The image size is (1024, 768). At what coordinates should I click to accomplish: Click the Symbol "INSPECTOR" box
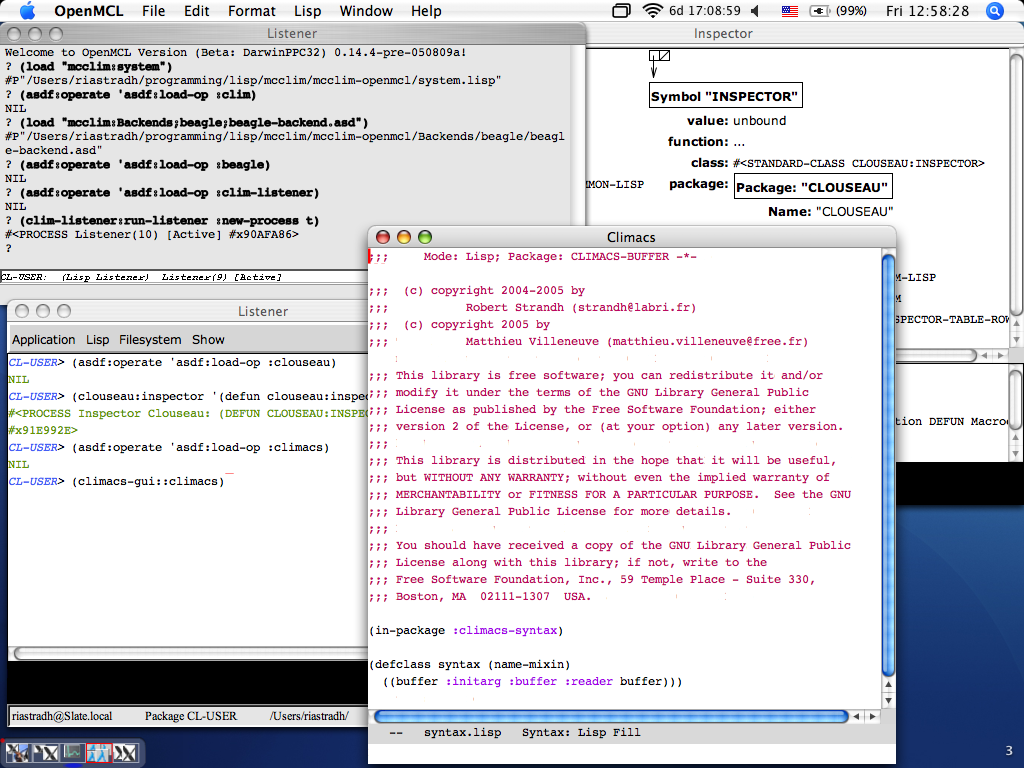click(x=725, y=97)
